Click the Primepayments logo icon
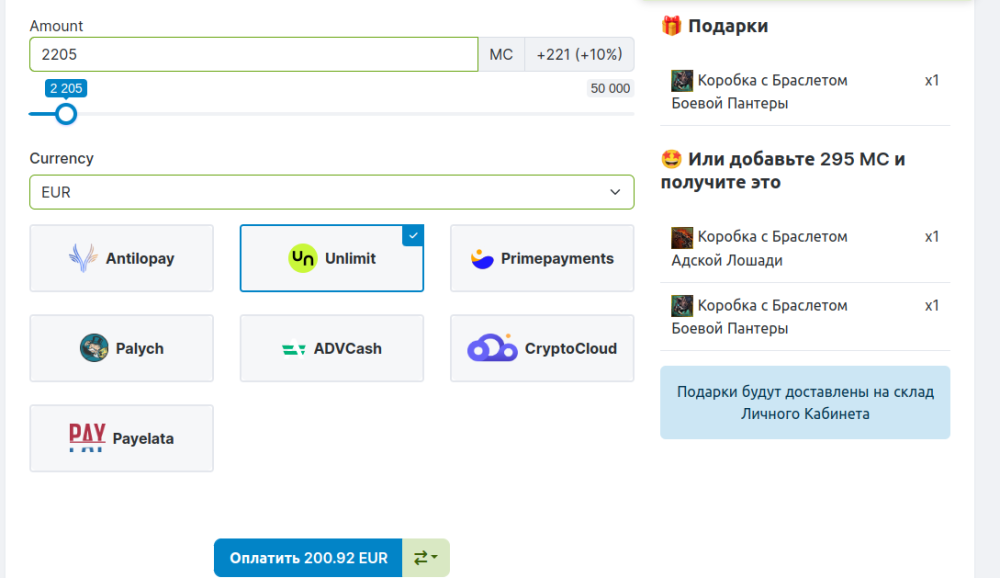Image resolution: width=1000 pixels, height=578 pixels. pos(483,258)
